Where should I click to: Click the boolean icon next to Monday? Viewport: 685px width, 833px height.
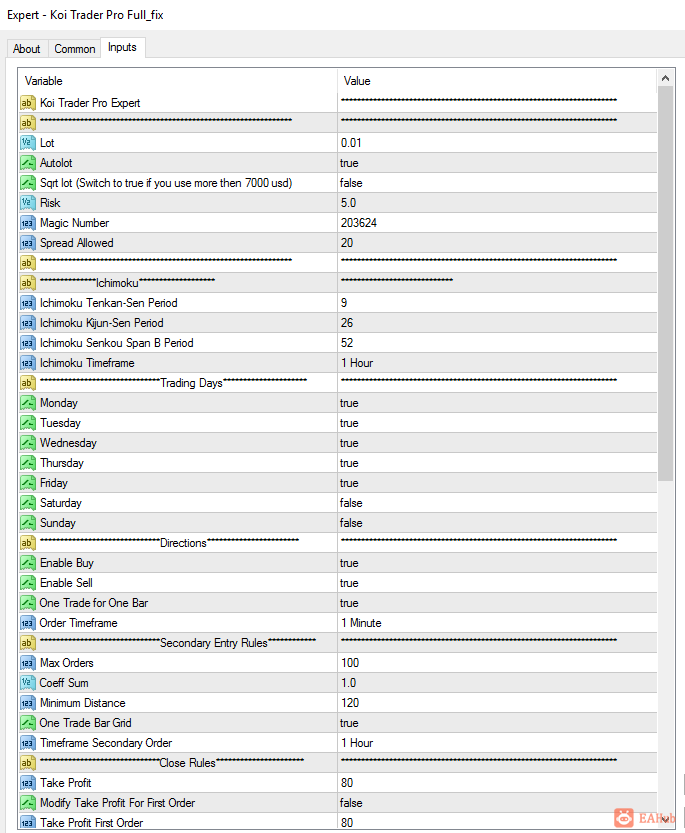tap(28, 403)
